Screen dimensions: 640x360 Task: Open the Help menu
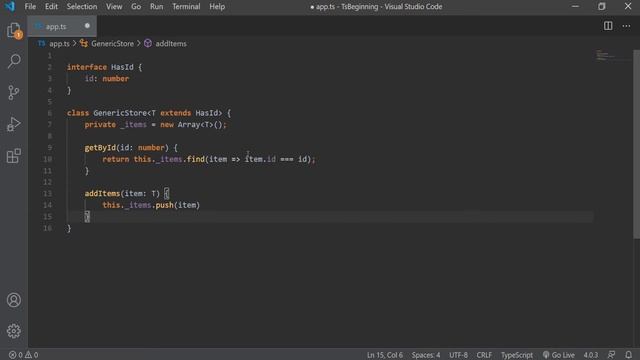coord(217,7)
